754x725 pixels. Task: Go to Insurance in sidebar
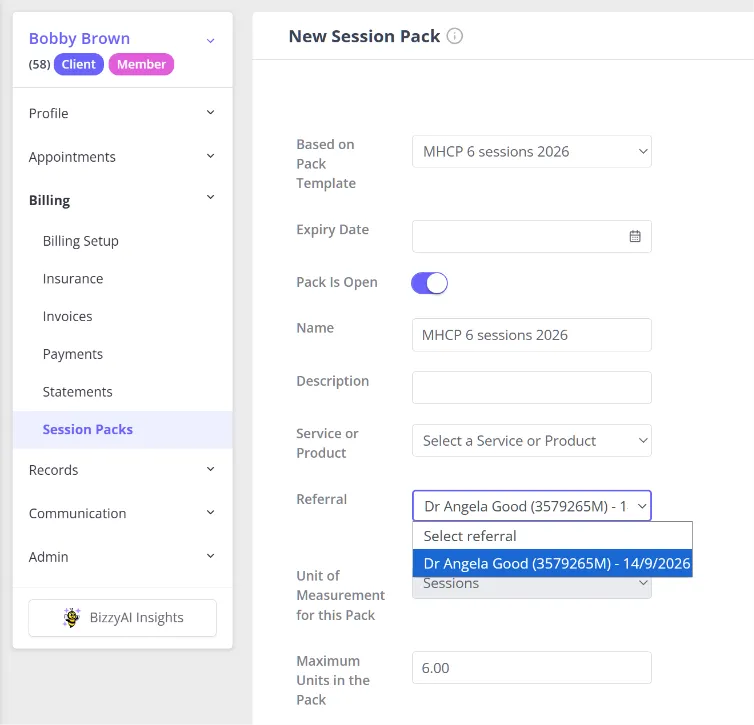tap(73, 279)
